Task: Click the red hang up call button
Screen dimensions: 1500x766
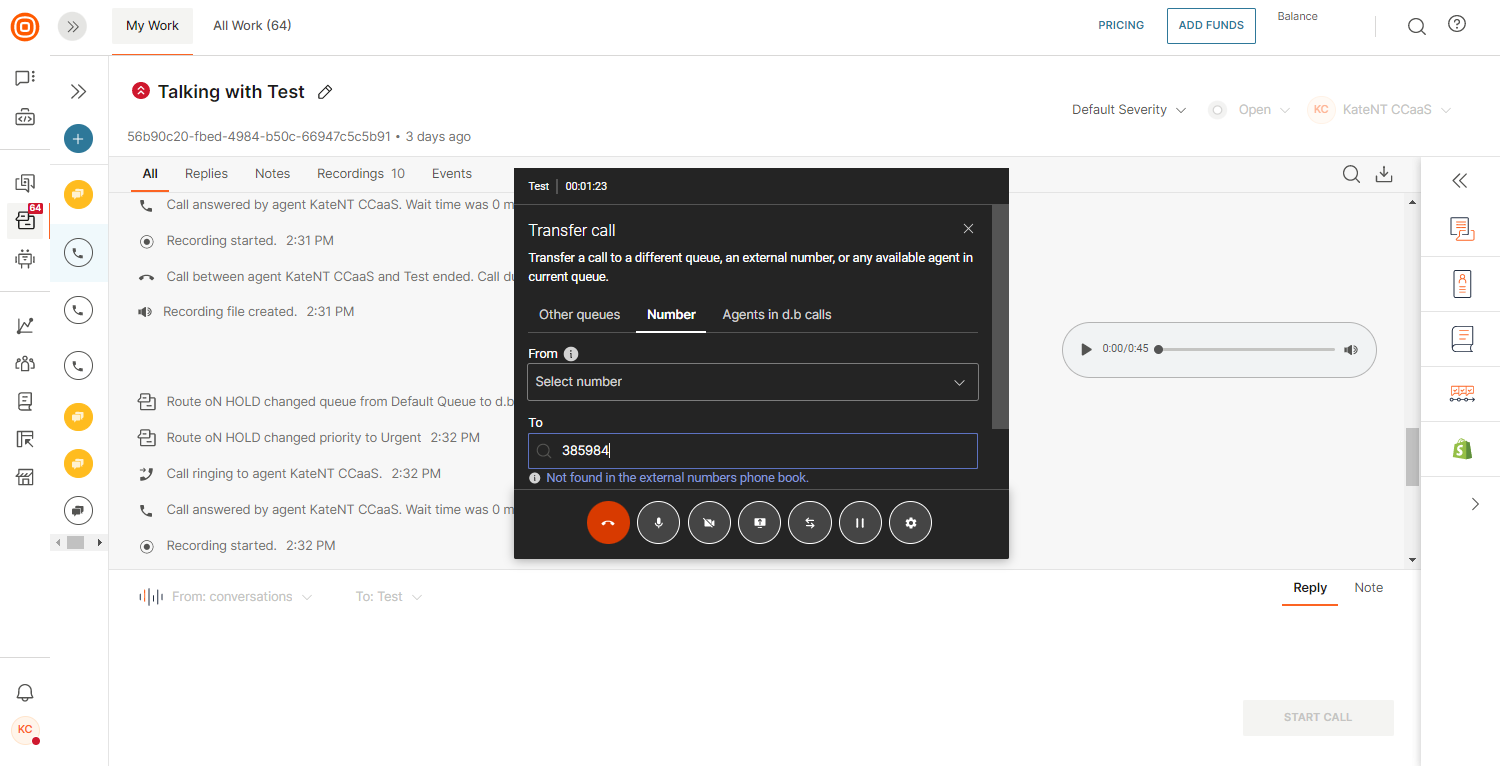Action: pos(608,523)
